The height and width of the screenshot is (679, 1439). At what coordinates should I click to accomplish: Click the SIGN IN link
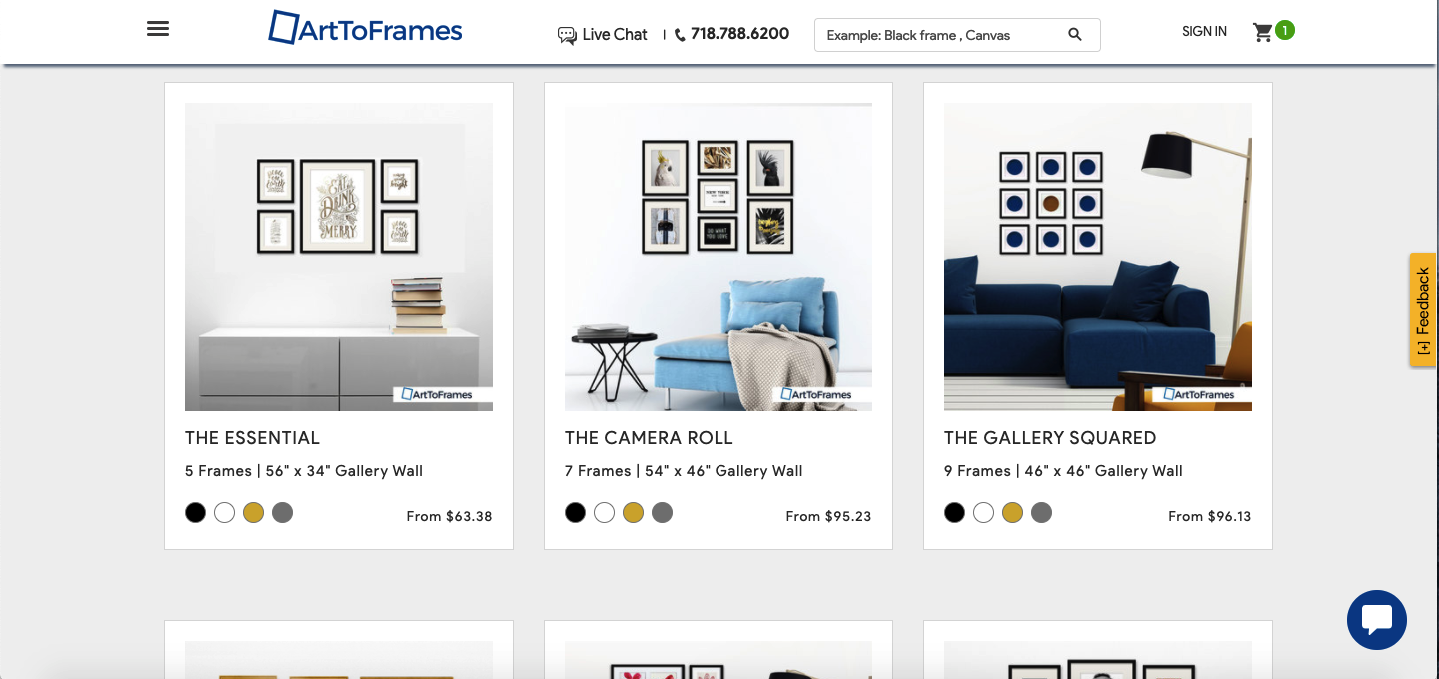1204,32
